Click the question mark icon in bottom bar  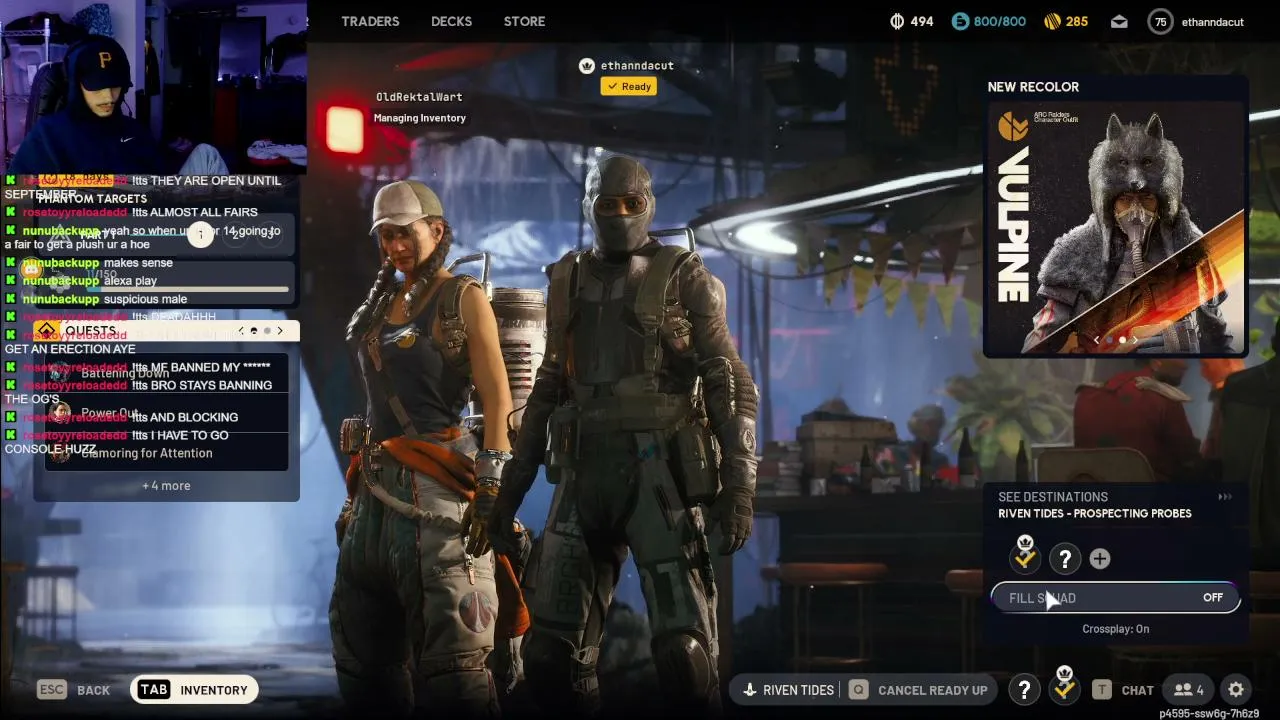(x=1024, y=689)
